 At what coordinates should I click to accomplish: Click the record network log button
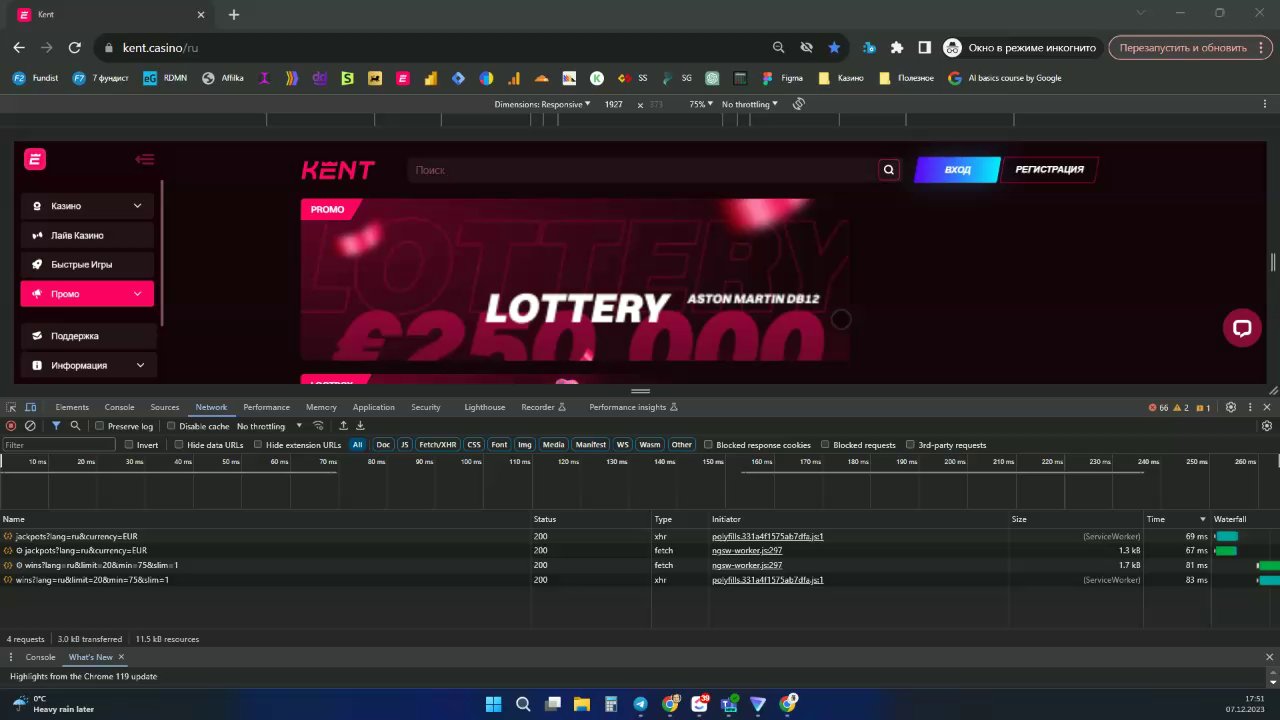pos(11,426)
